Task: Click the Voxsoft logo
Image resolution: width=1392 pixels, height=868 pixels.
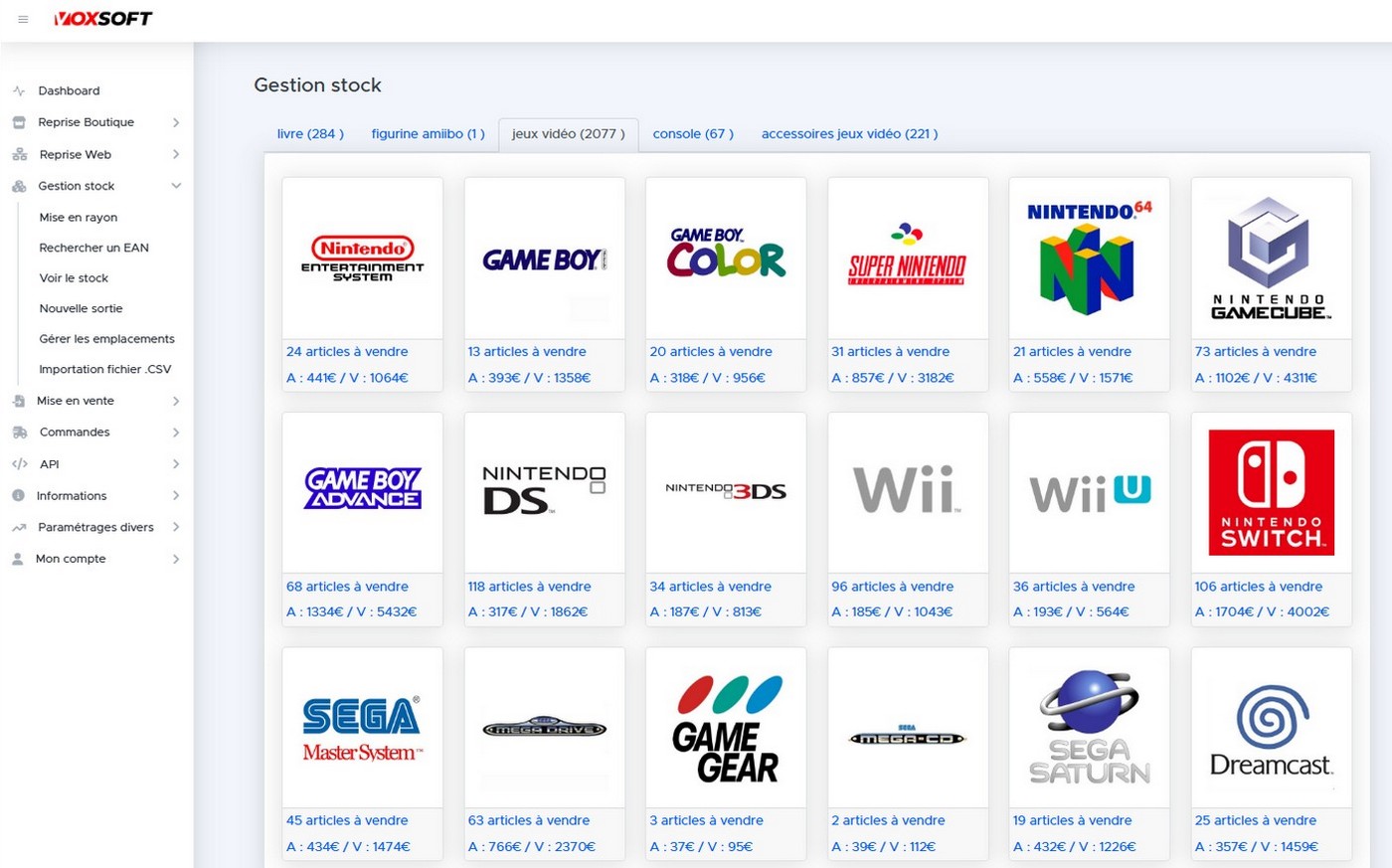Action: [x=103, y=19]
